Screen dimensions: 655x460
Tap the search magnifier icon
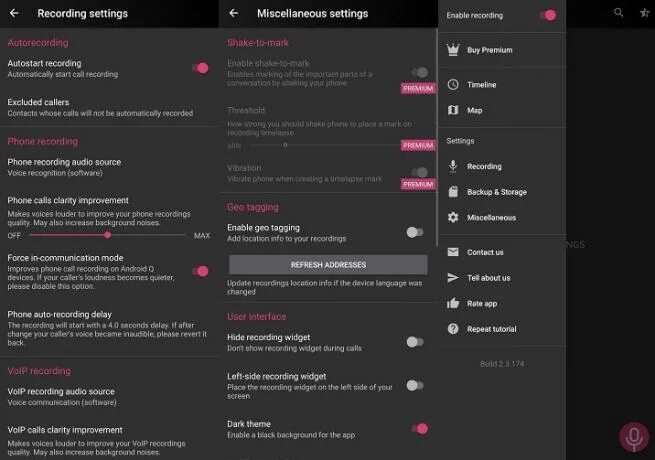619,13
